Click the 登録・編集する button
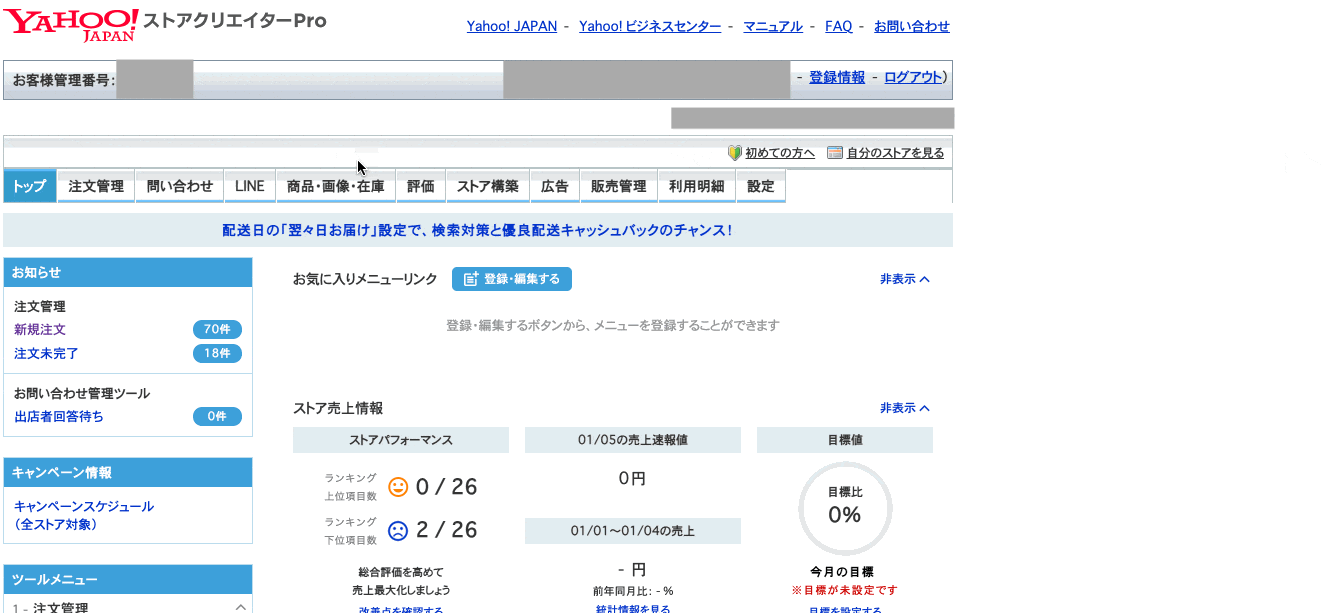The image size is (1322, 613). click(x=512, y=279)
